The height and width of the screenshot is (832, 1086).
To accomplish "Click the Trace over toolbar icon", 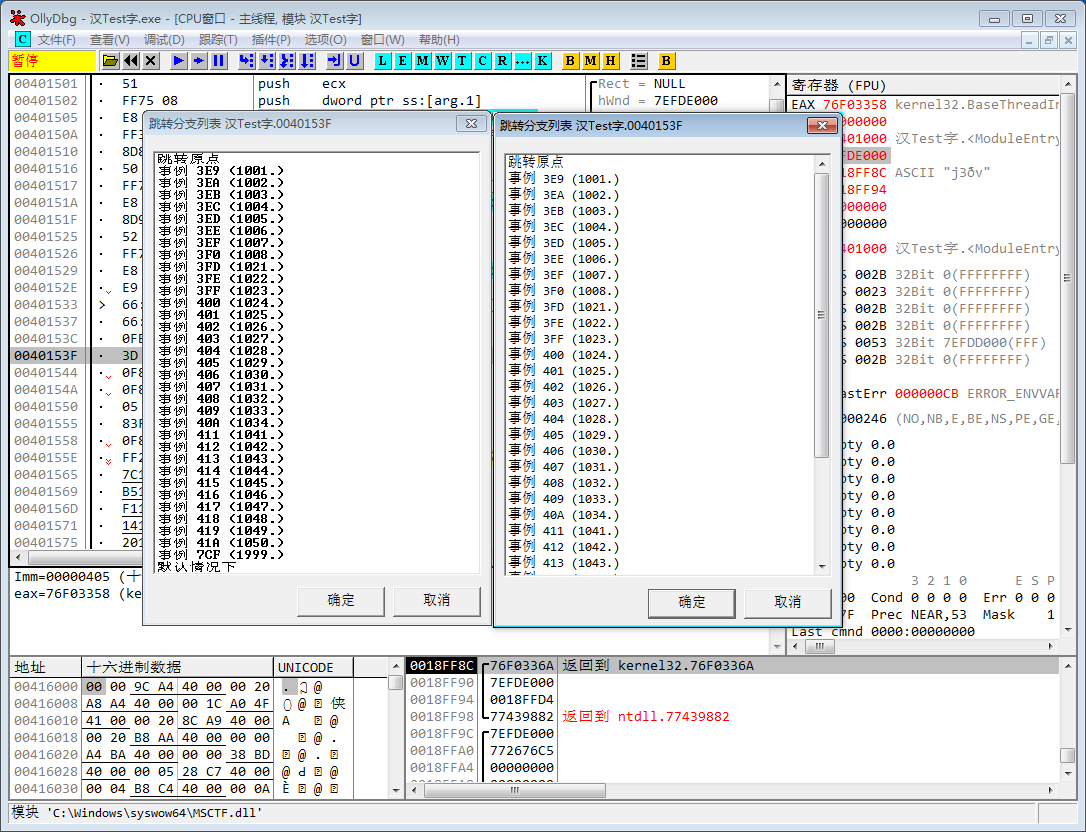I will [307, 61].
